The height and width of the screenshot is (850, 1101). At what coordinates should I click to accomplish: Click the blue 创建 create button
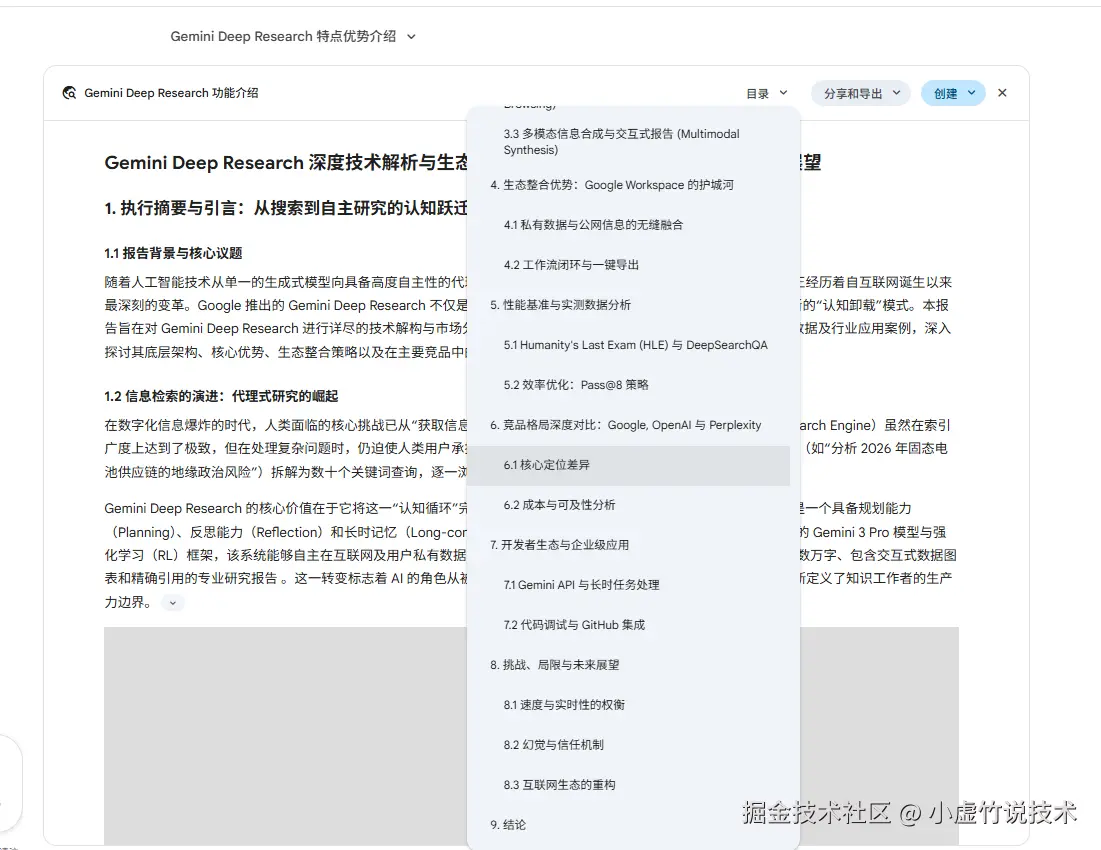click(x=946, y=92)
